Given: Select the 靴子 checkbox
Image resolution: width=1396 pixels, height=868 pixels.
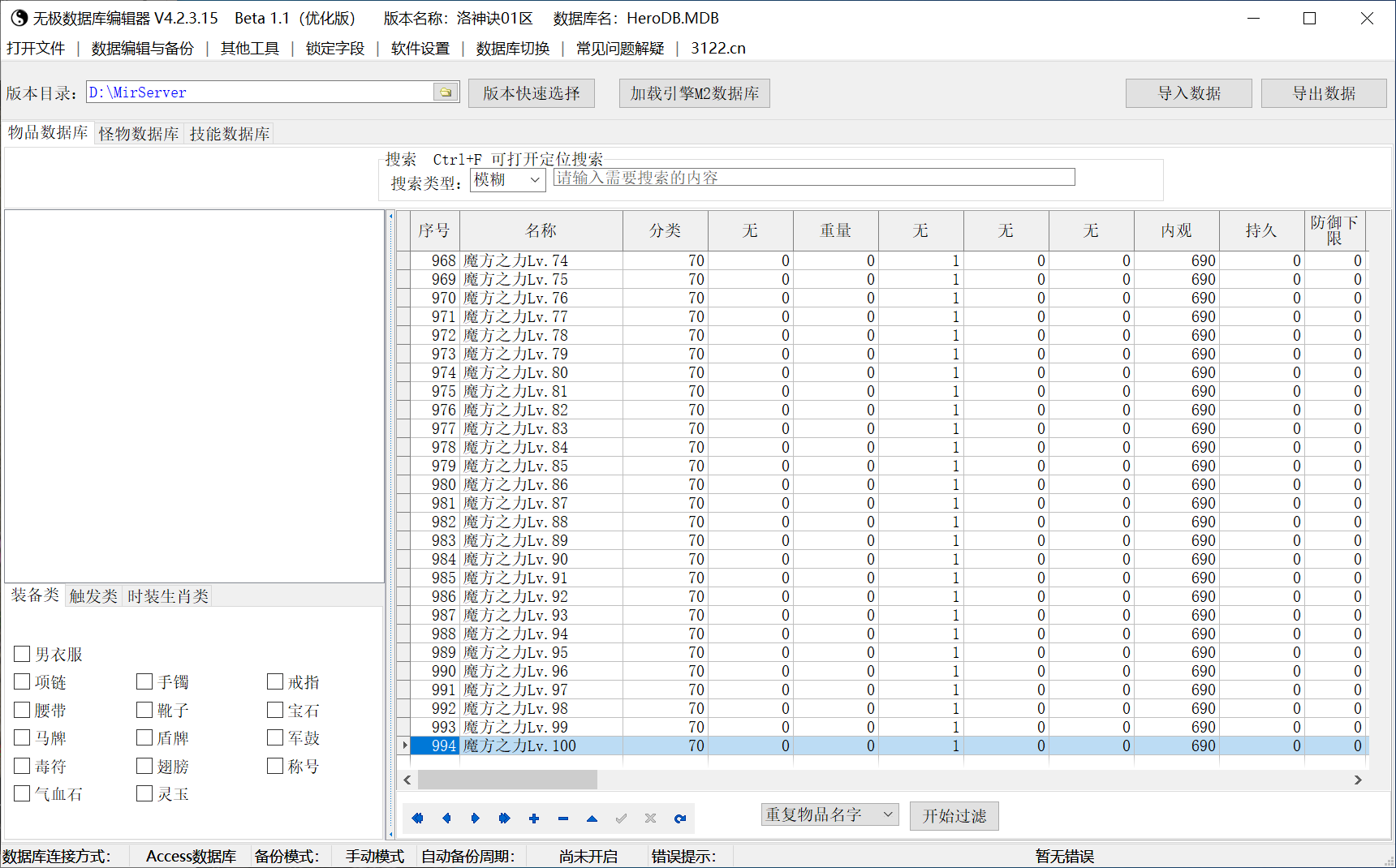Looking at the screenshot, I should (x=144, y=711).
